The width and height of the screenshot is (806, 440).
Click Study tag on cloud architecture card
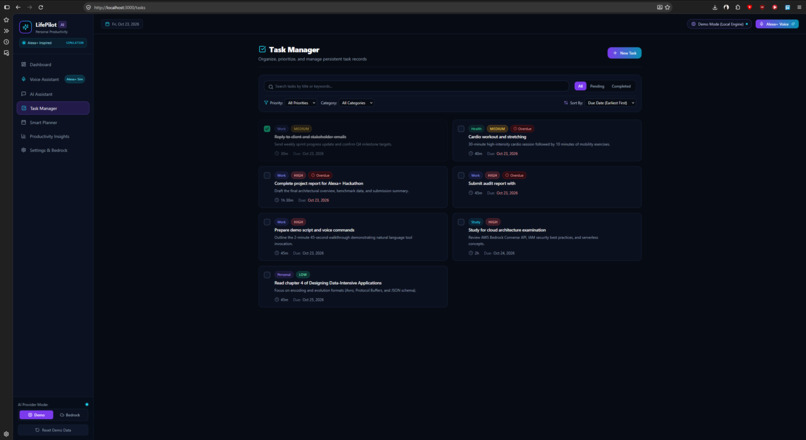tap(475, 222)
